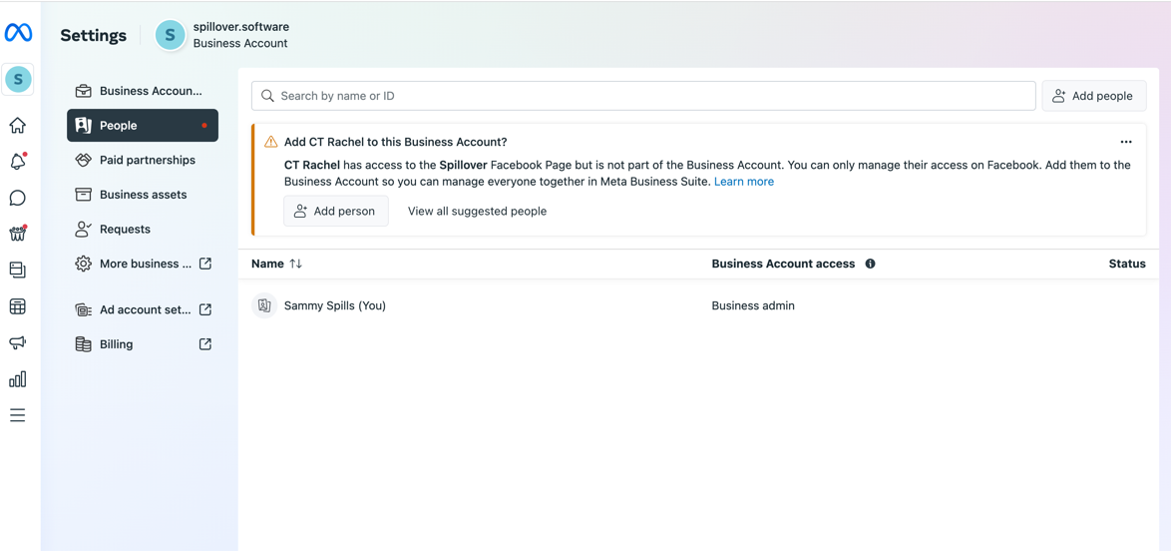The width and height of the screenshot is (1176, 556).
Task: Click the Add person button in banner
Action: tap(336, 212)
